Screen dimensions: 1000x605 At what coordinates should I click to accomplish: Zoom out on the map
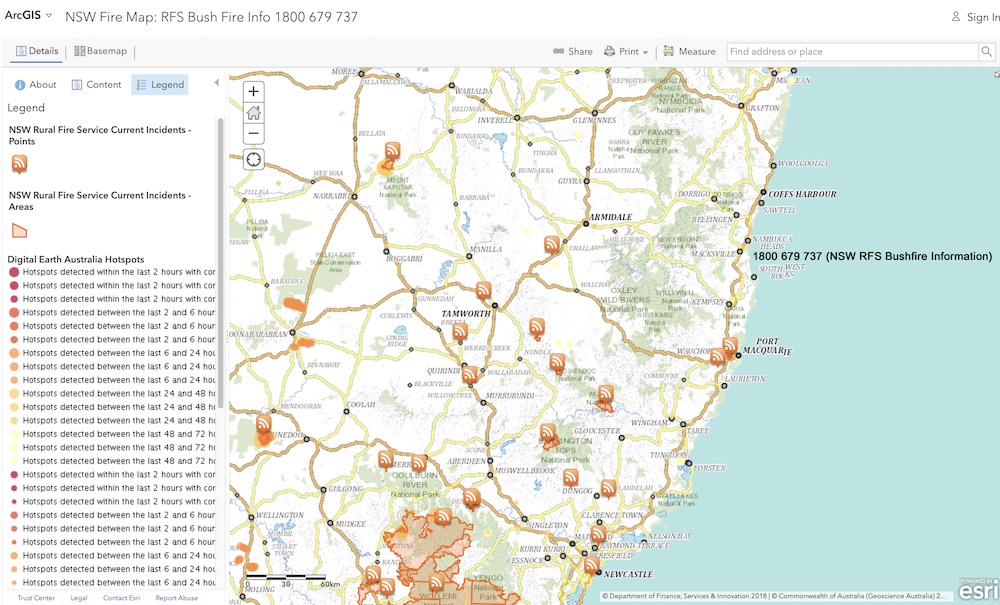tap(253, 133)
